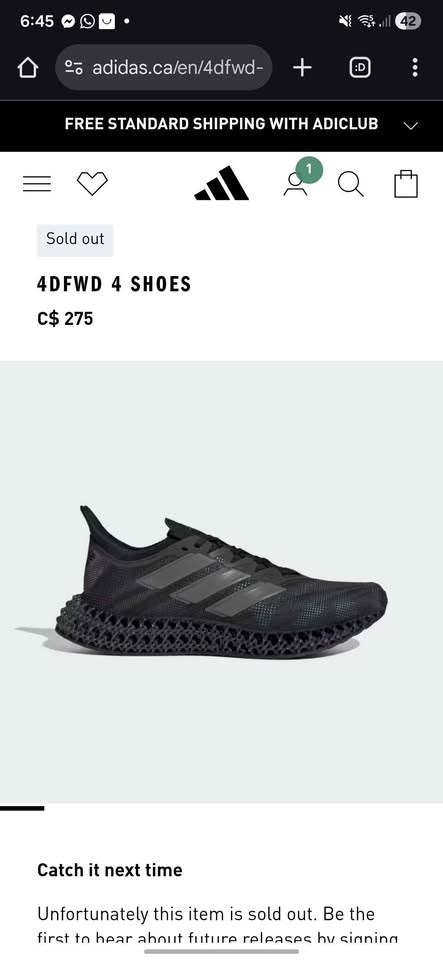Open a new tab with plus icon
This screenshot has width=443, height=960.
click(x=302, y=68)
